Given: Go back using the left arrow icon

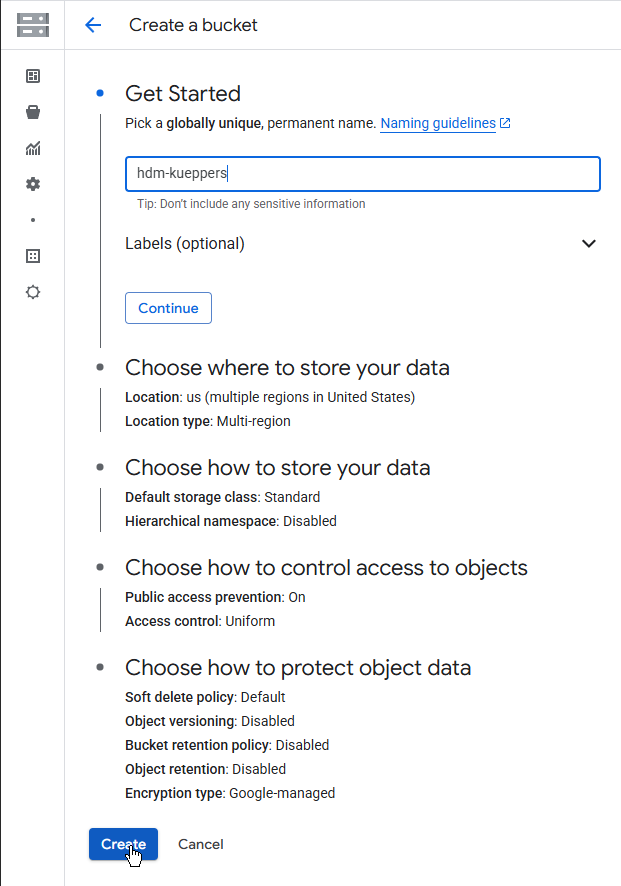Looking at the screenshot, I should [x=93, y=25].
